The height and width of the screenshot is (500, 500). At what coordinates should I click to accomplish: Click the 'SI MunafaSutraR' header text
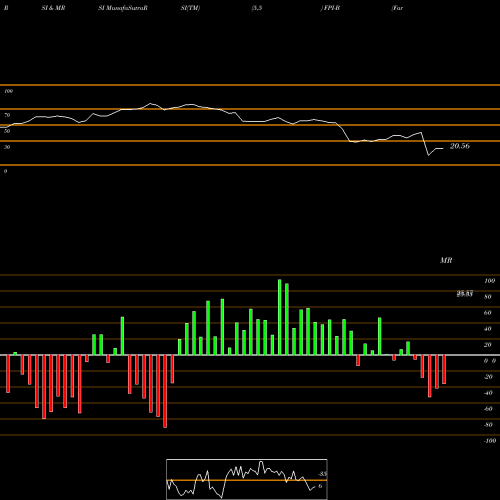tap(123, 8)
